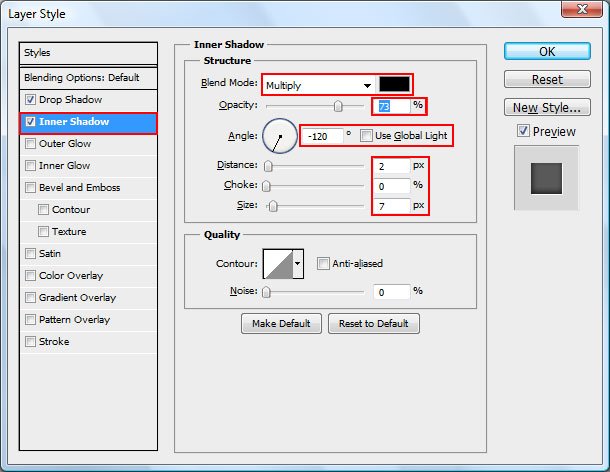
Task: Select the Drop Shadow label
Action: tap(70, 100)
